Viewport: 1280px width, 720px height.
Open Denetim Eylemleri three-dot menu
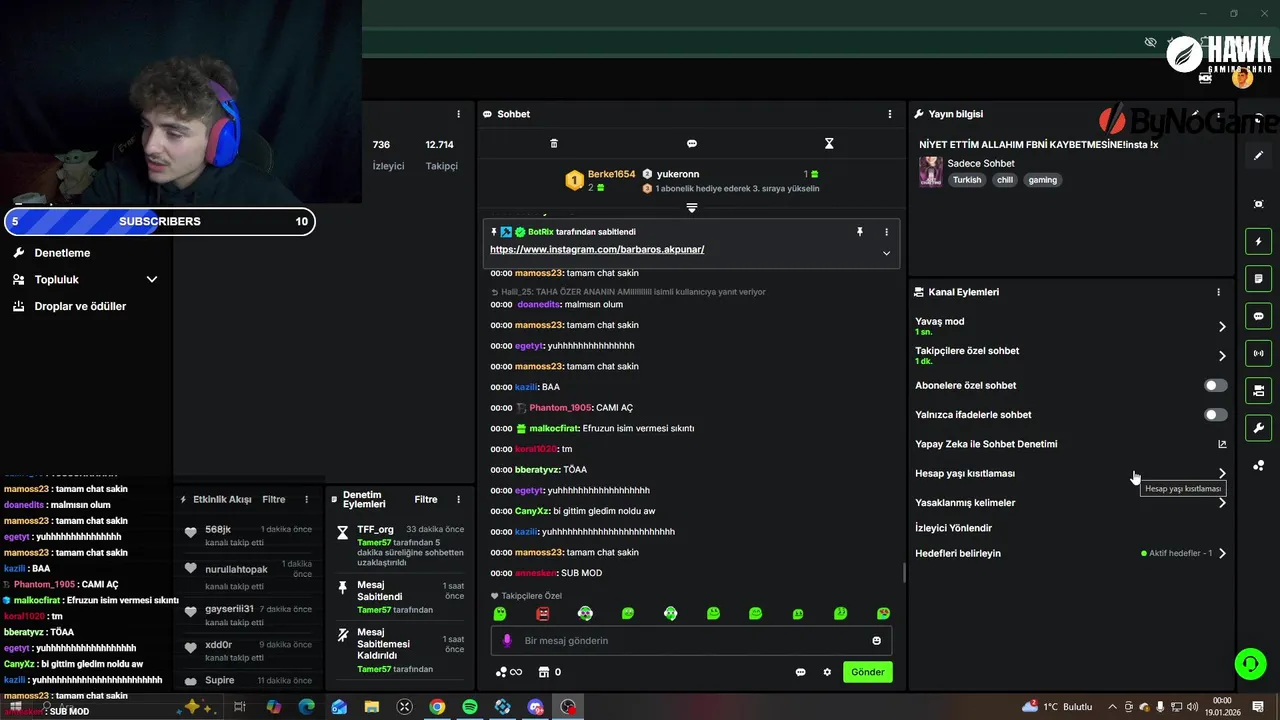(x=459, y=499)
